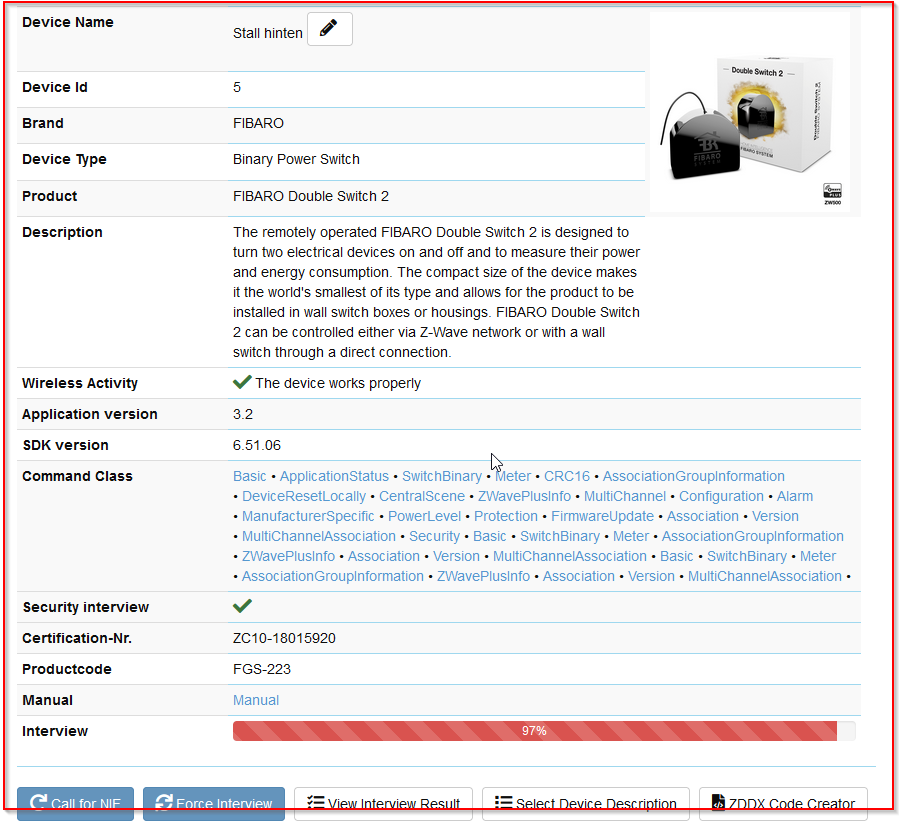The image size is (899, 822).
Task: Open the Meter command class link
Action: (x=512, y=475)
